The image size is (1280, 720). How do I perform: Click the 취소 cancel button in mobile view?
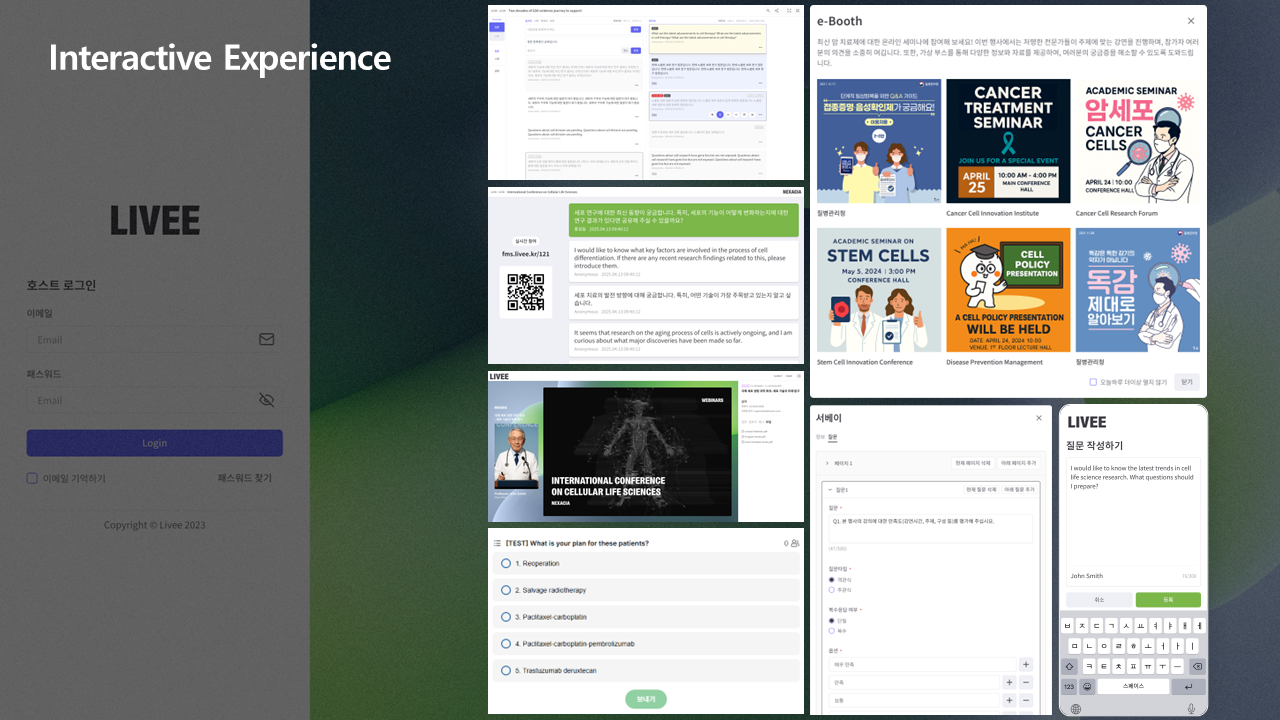pos(1098,600)
